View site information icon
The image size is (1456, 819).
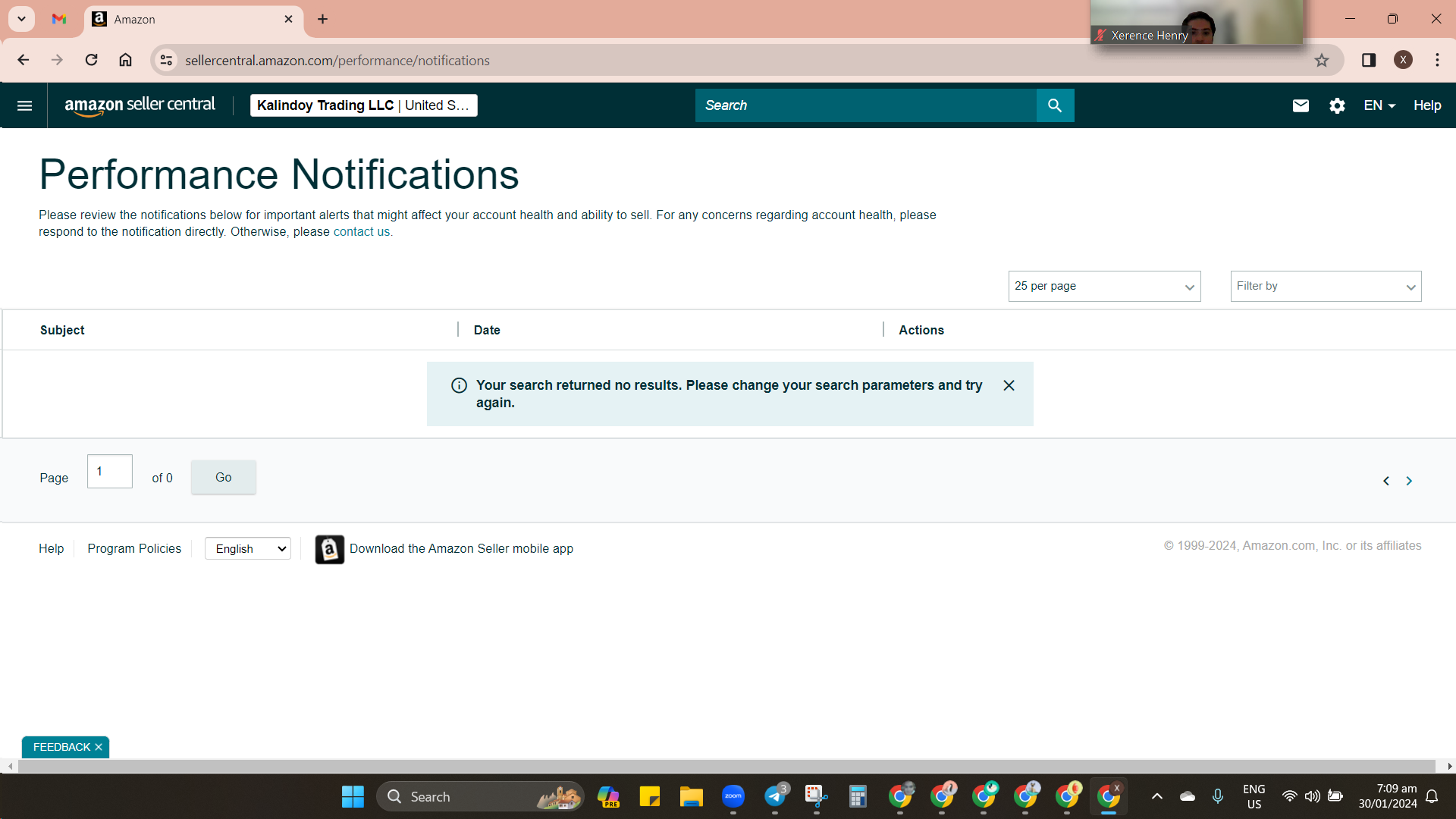[166, 60]
